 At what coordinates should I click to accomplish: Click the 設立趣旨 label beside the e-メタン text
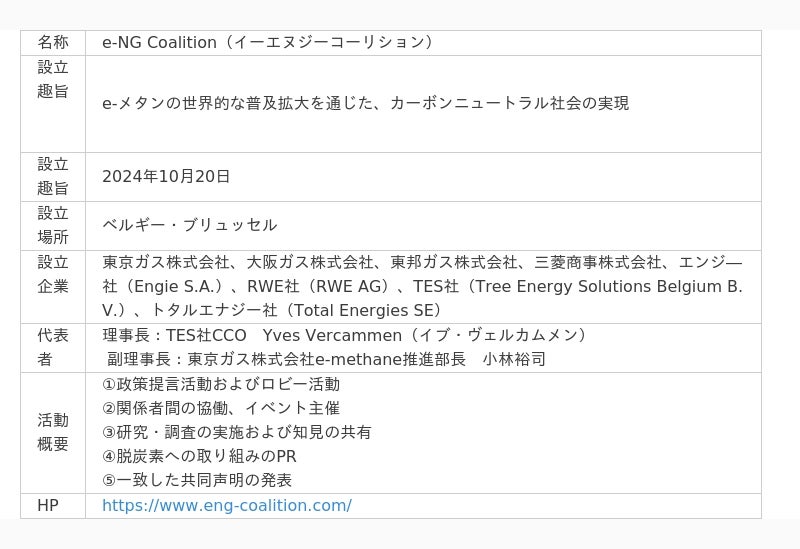click(x=53, y=79)
